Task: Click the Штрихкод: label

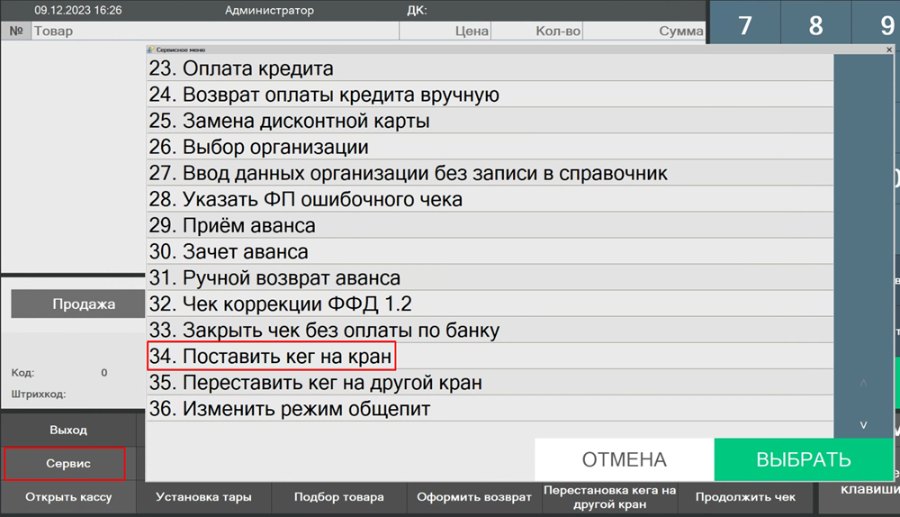Action: [38, 394]
